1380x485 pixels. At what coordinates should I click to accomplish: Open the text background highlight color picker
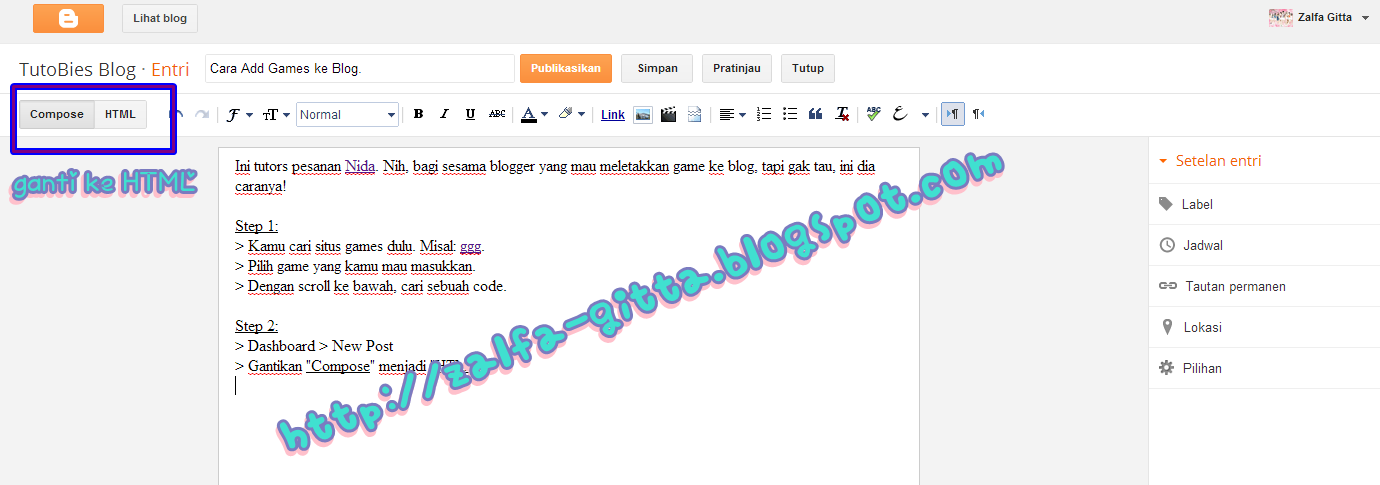[572, 115]
